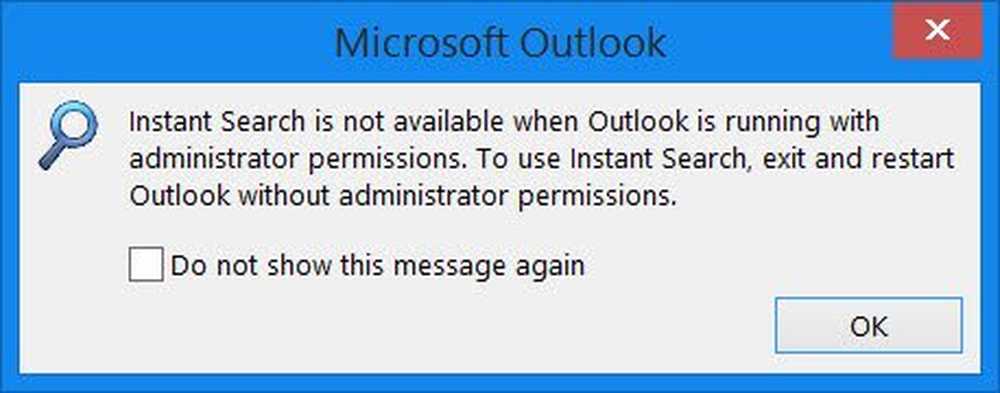Click the empty dialog area left of the OK button
1000x393 pixels.
(446, 325)
